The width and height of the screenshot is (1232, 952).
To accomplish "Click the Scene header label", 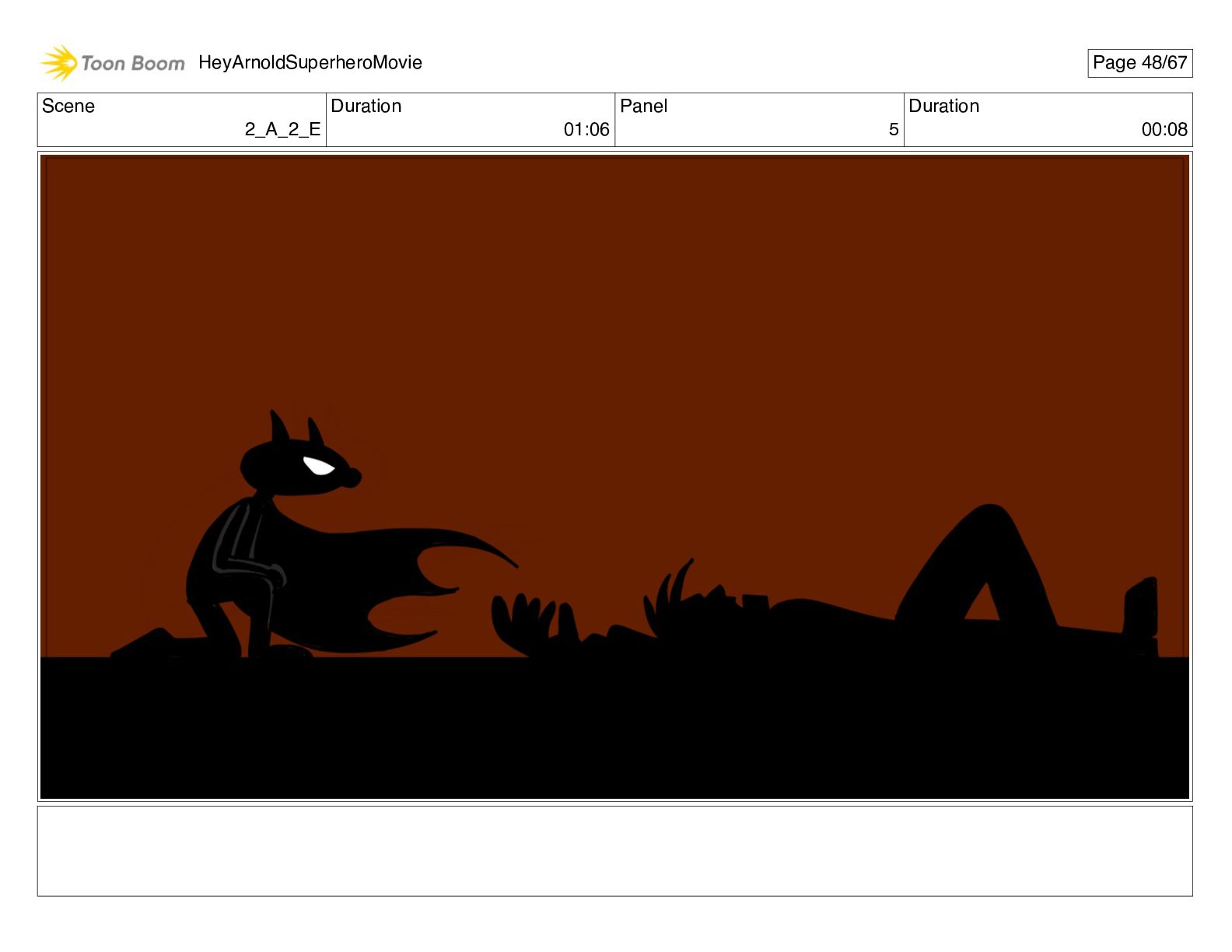I will click(x=68, y=106).
